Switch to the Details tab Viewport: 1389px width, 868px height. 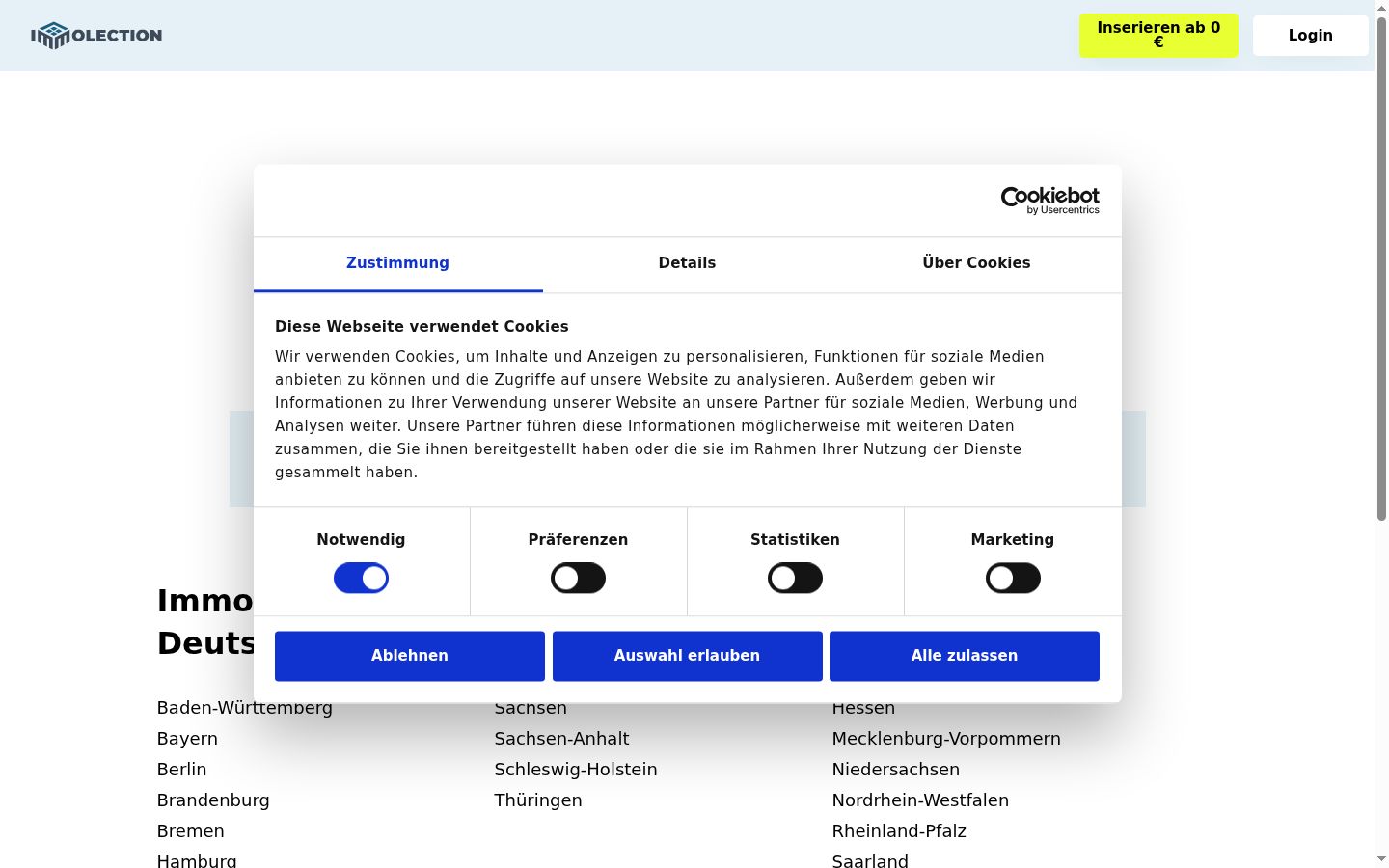pyautogui.click(x=687, y=263)
